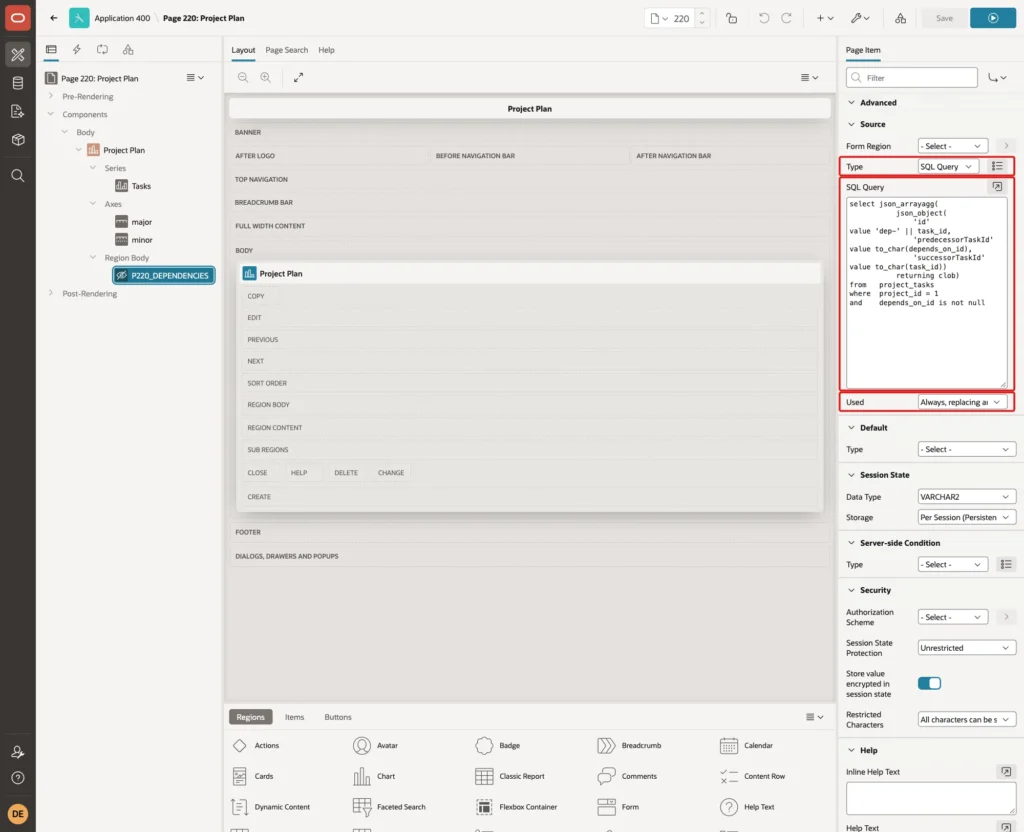Select the Layout tab
The height and width of the screenshot is (832, 1024).
(x=243, y=50)
